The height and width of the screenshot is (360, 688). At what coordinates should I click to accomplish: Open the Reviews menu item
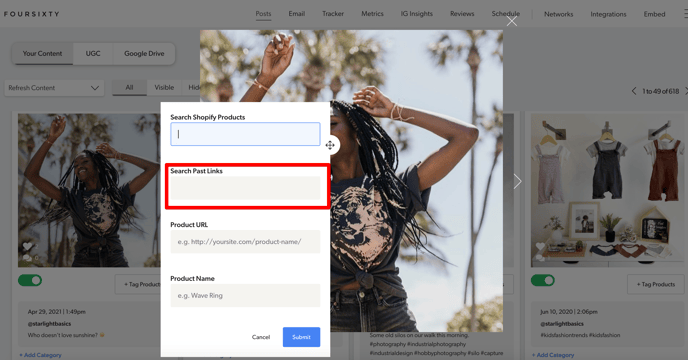pyautogui.click(x=462, y=14)
